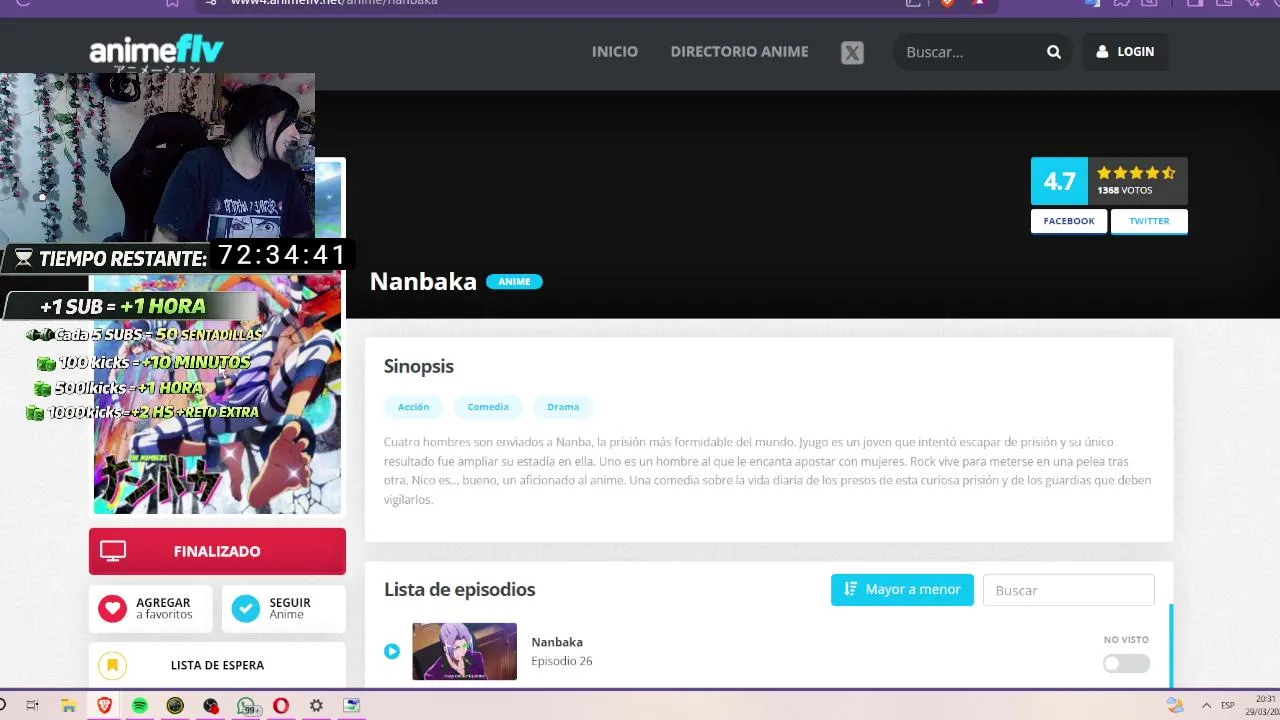This screenshot has width=1280, height=720.
Task: Click the Lista de episodios heading
Action: point(460,589)
